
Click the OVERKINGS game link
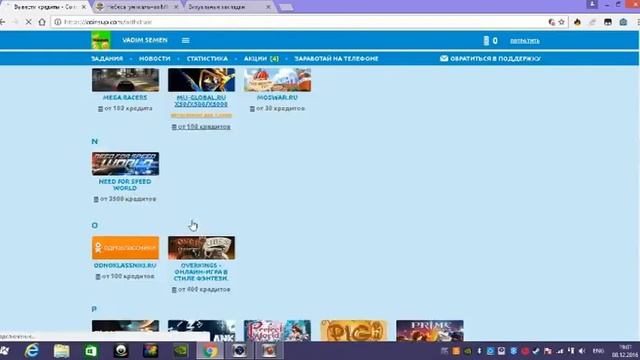tap(201, 272)
